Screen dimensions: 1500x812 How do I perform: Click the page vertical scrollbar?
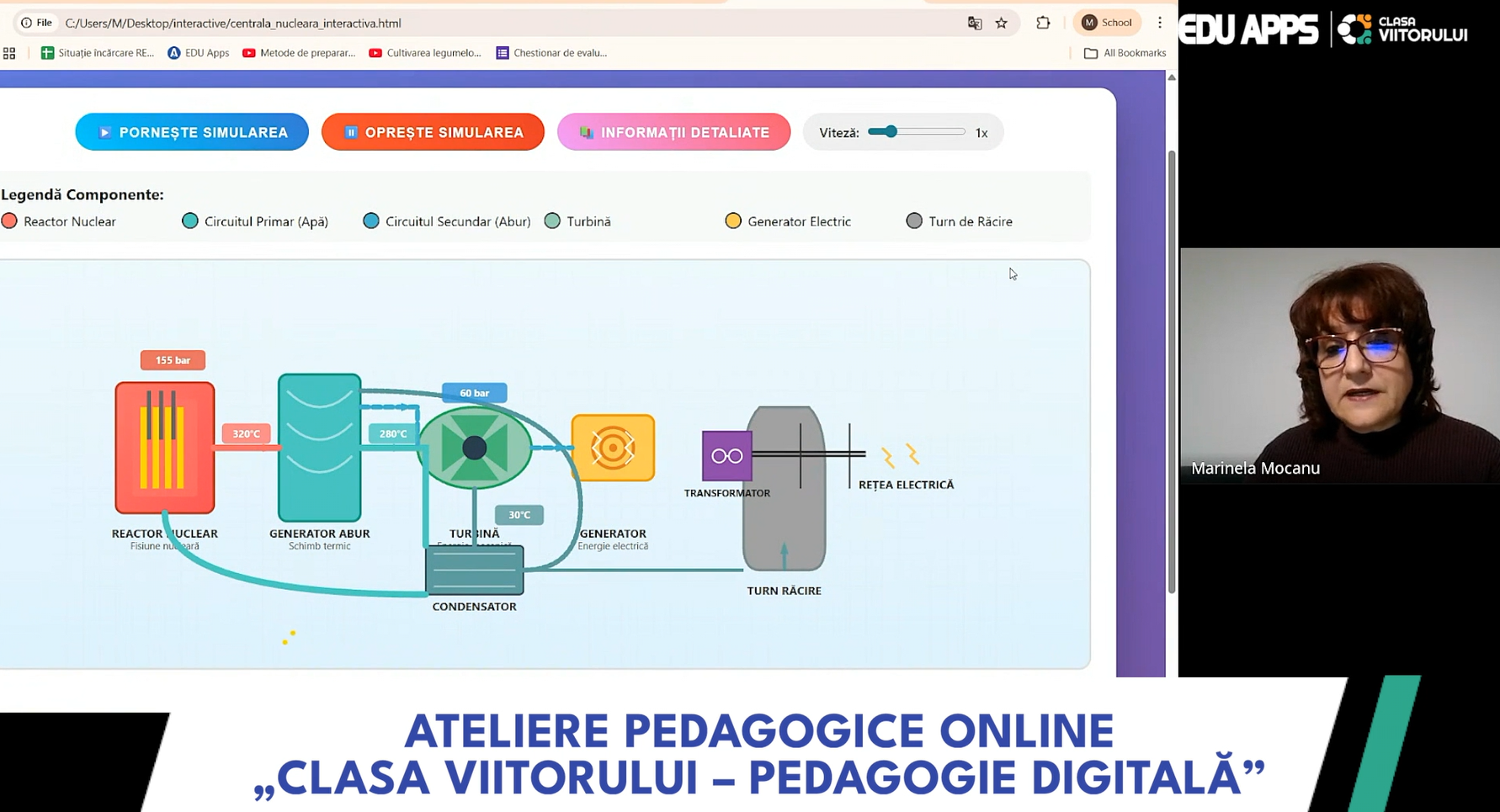click(x=1172, y=372)
